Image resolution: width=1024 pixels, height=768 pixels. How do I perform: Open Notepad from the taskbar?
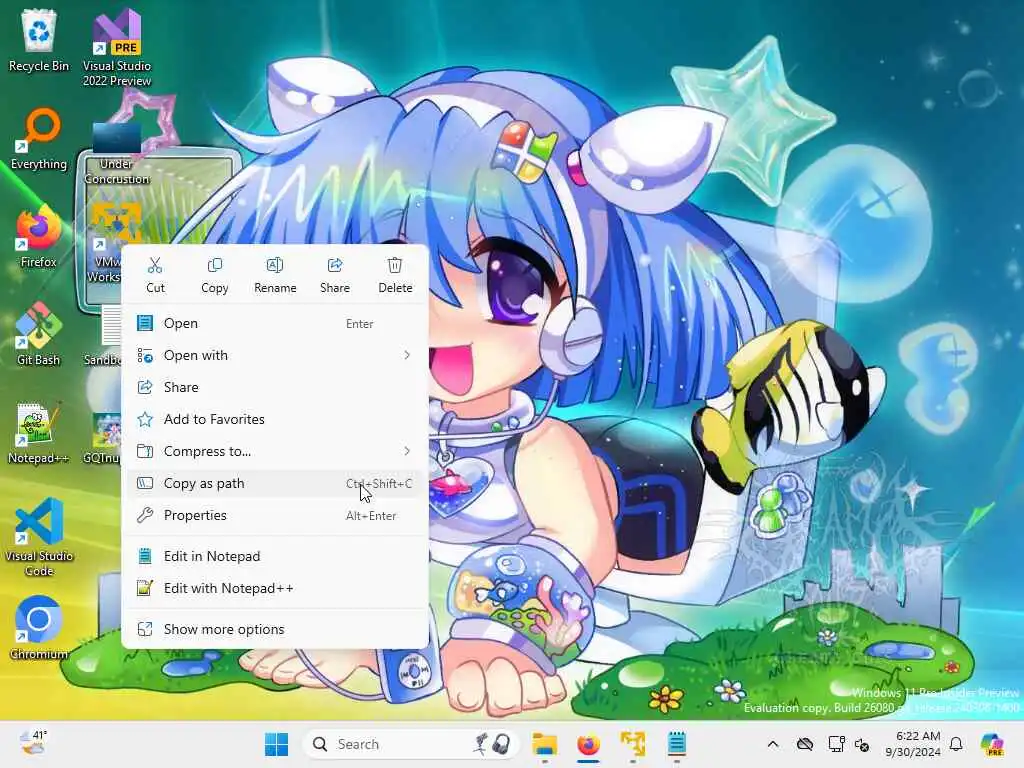(677, 744)
